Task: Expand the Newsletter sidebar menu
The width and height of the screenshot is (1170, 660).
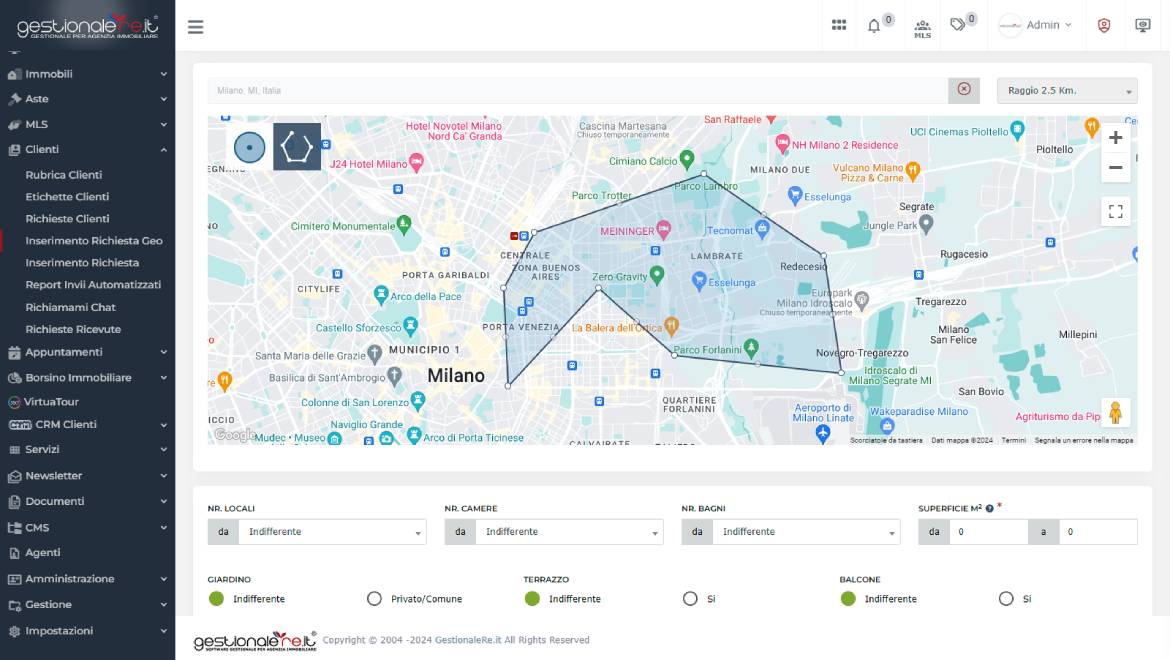Action: 87,476
